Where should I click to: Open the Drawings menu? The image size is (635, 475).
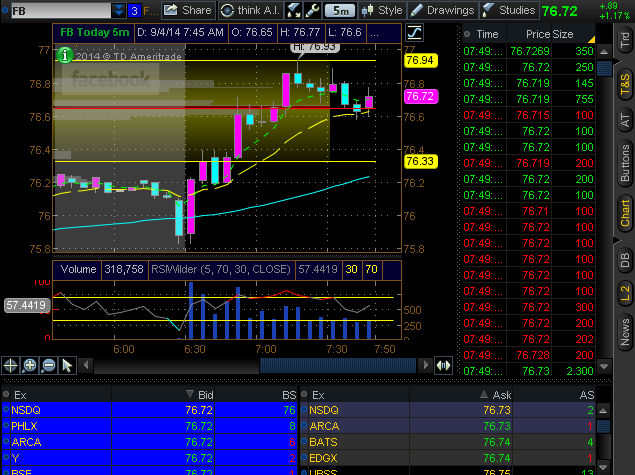pyautogui.click(x=442, y=10)
